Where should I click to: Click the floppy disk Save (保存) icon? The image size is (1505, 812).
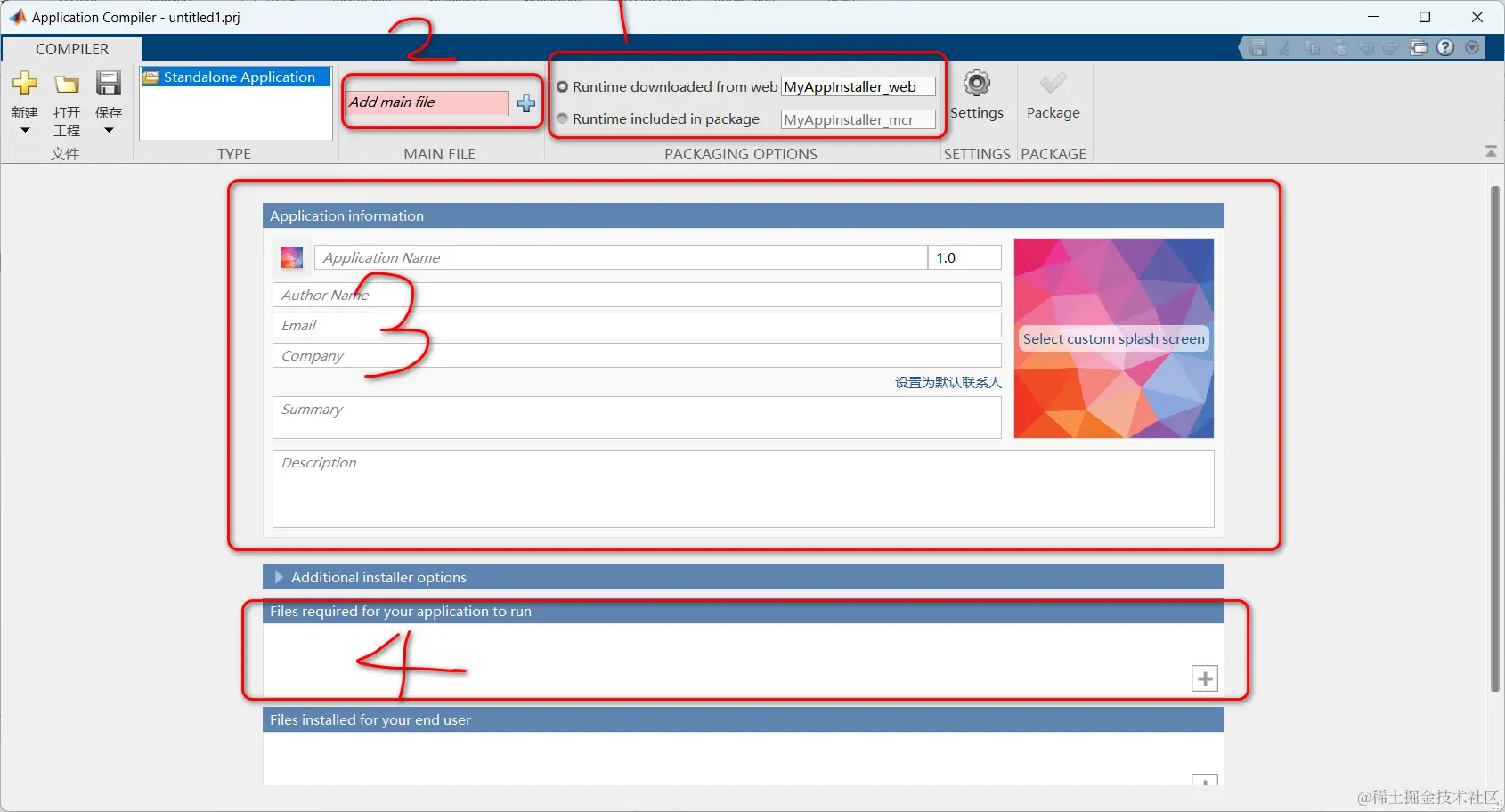pyautogui.click(x=109, y=84)
